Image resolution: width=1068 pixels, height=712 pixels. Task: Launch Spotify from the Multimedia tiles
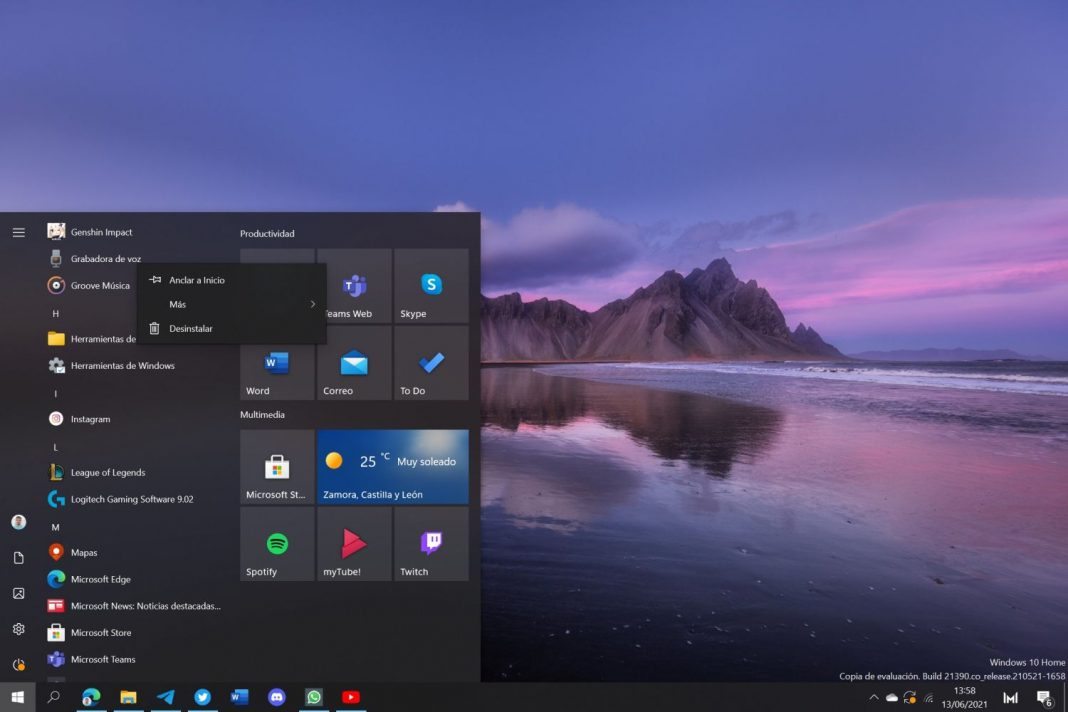click(x=276, y=543)
